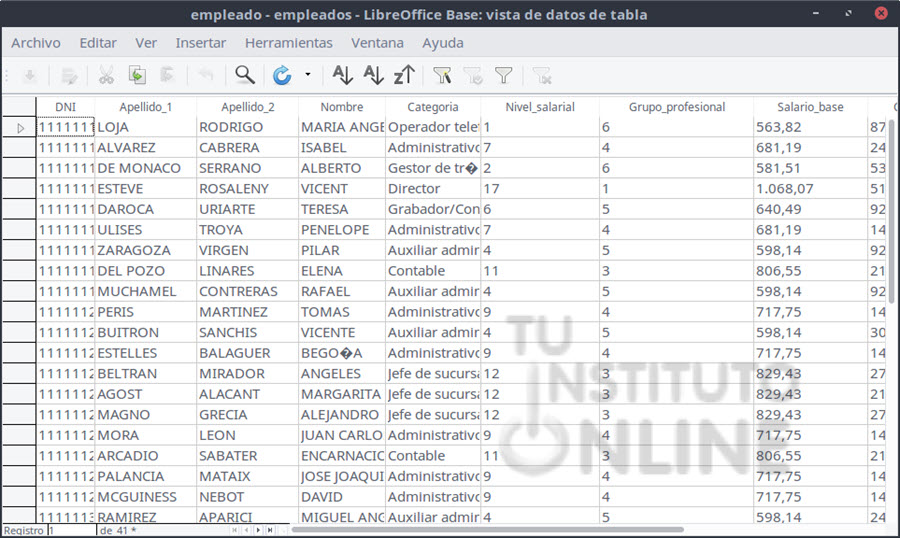
Task: Click the Salario_base column header
Action: [x=810, y=107]
